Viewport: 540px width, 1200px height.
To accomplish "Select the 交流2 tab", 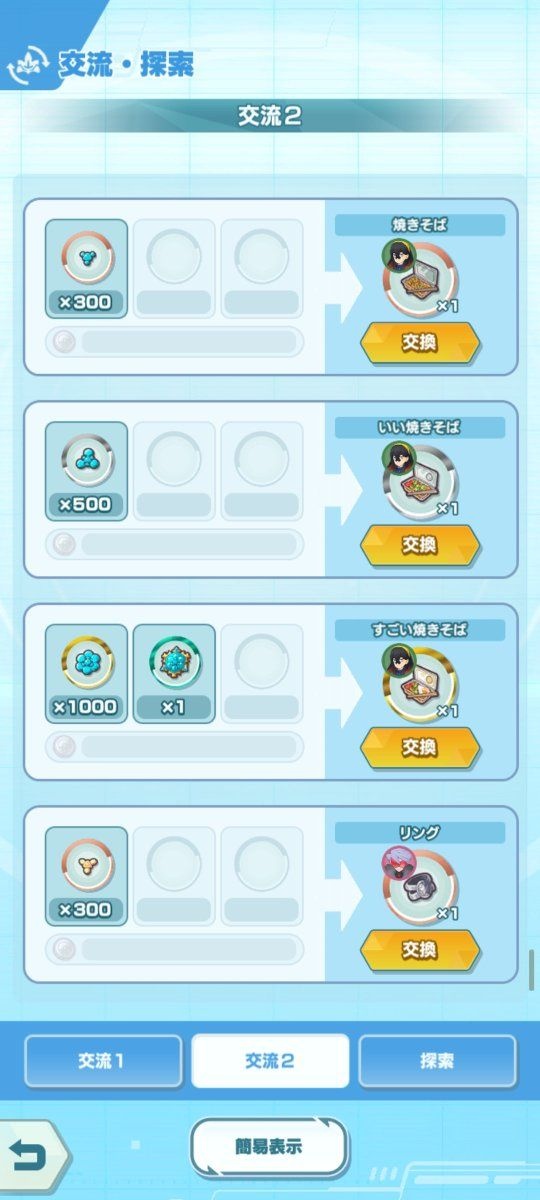I will coord(270,1061).
